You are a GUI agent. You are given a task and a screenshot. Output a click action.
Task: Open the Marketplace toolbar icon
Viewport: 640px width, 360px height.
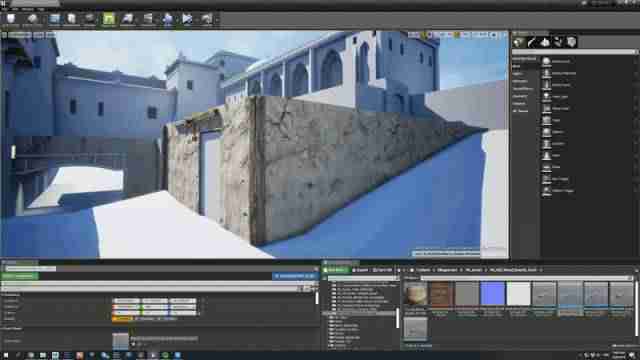coord(71,19)
